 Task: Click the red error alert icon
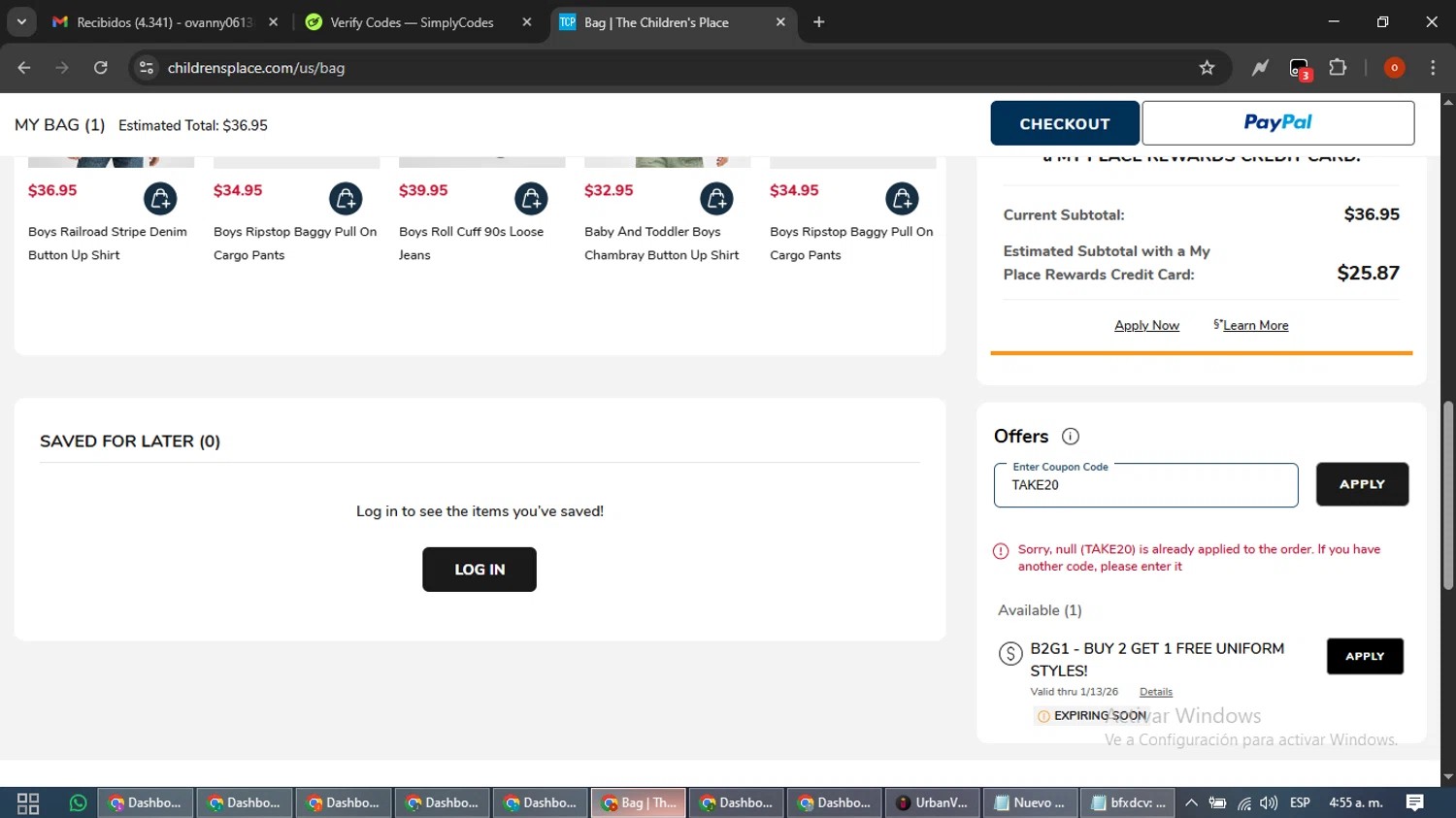1001,551
